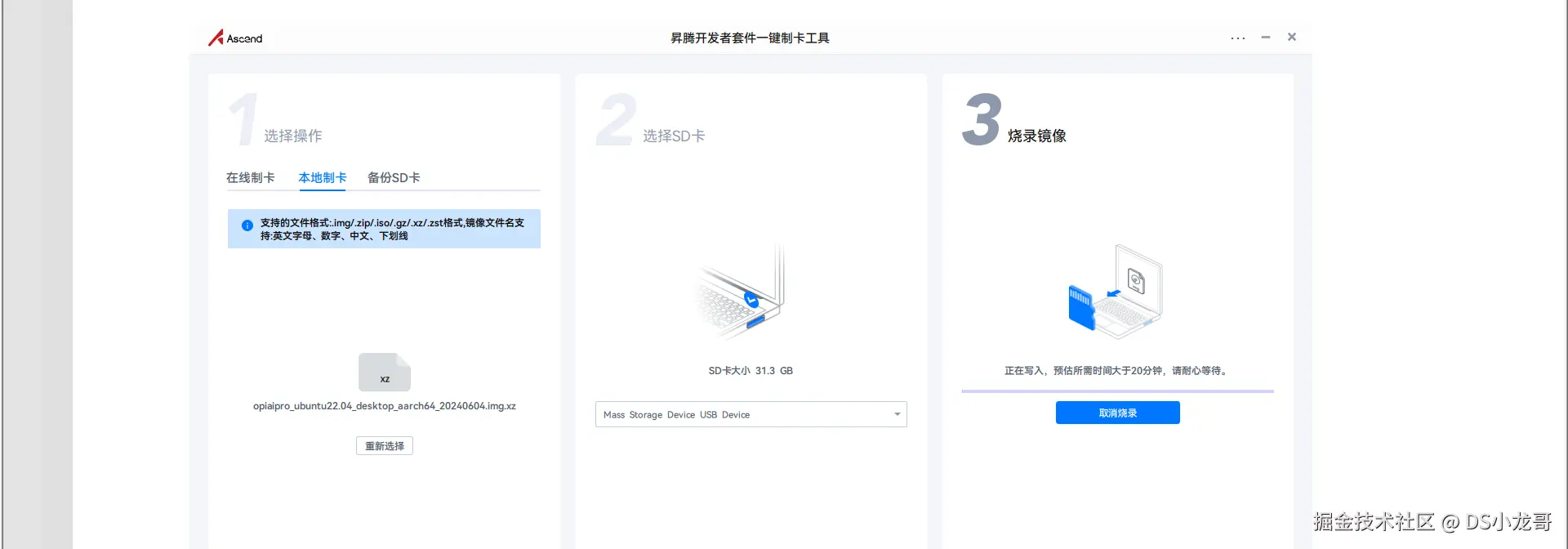
Task: Select the 本地制卡 tab
Action: [323, 177]
